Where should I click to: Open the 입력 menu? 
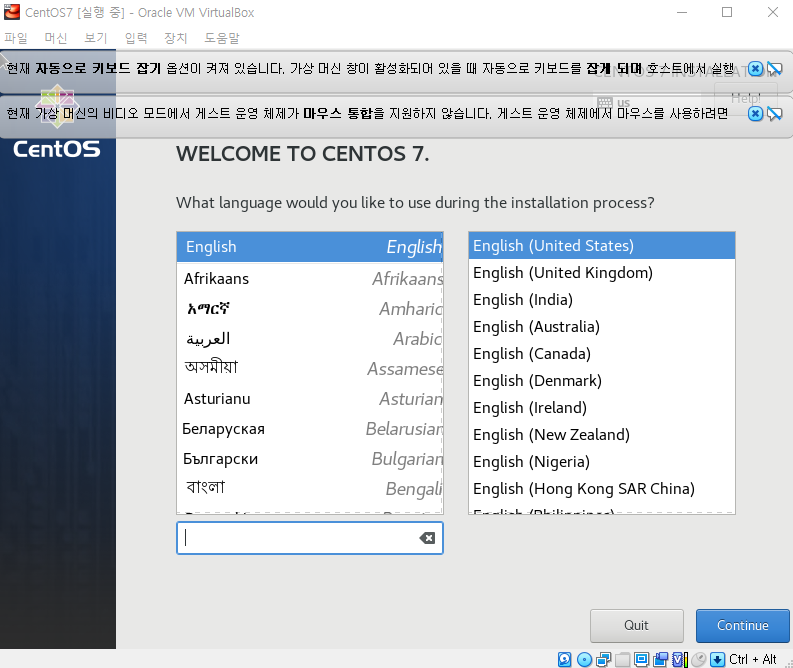click(x=136, y=38)
